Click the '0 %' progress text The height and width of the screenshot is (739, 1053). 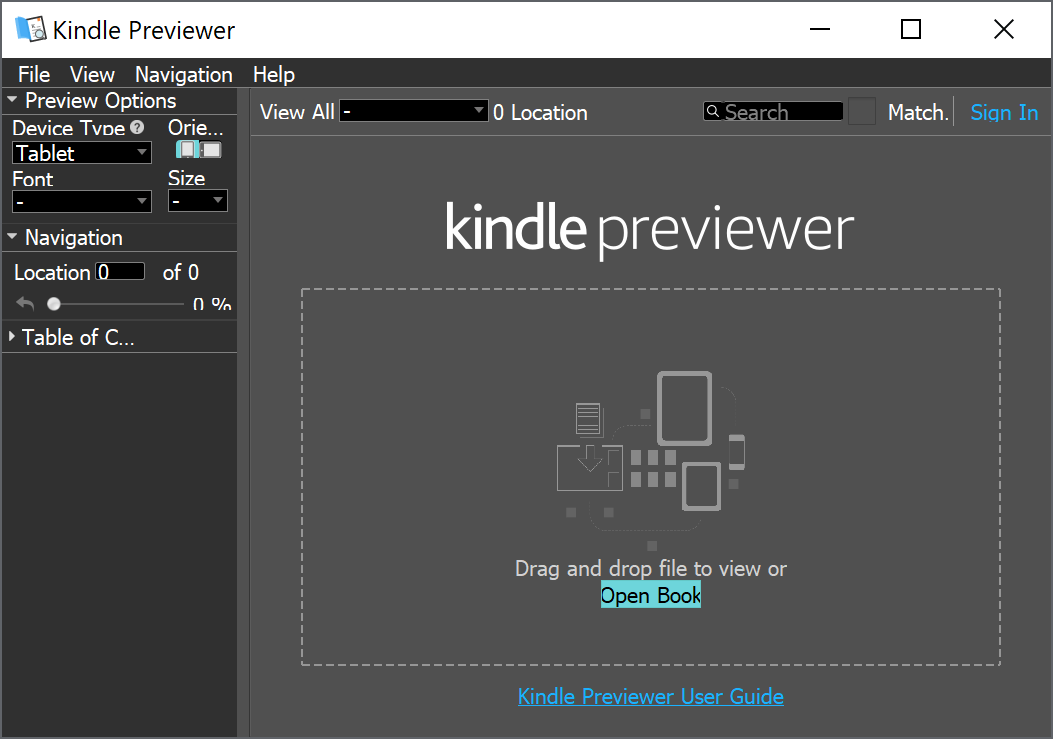tap(212, 304)
